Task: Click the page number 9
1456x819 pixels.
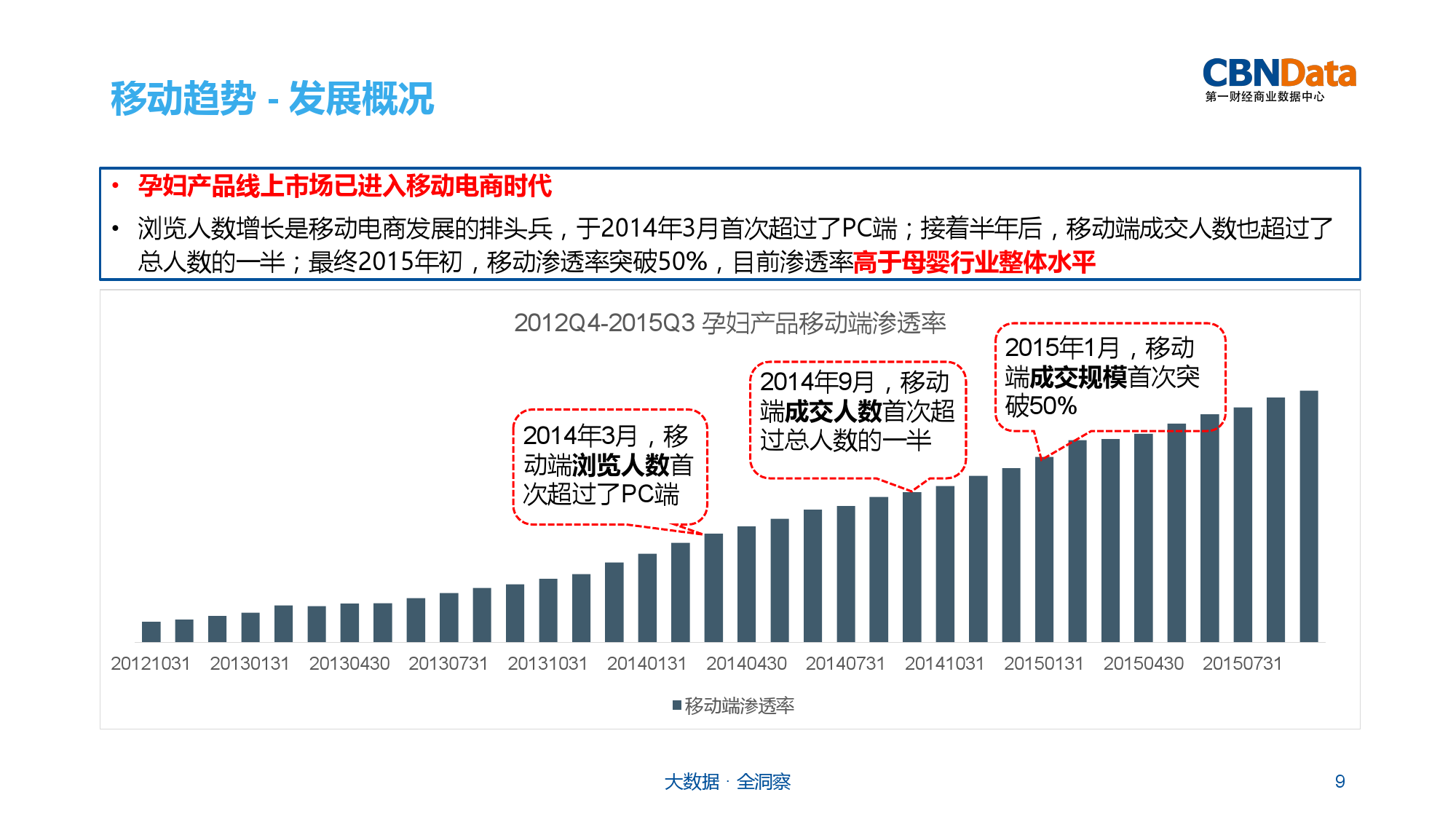Action: click(x=1340, y=781)
